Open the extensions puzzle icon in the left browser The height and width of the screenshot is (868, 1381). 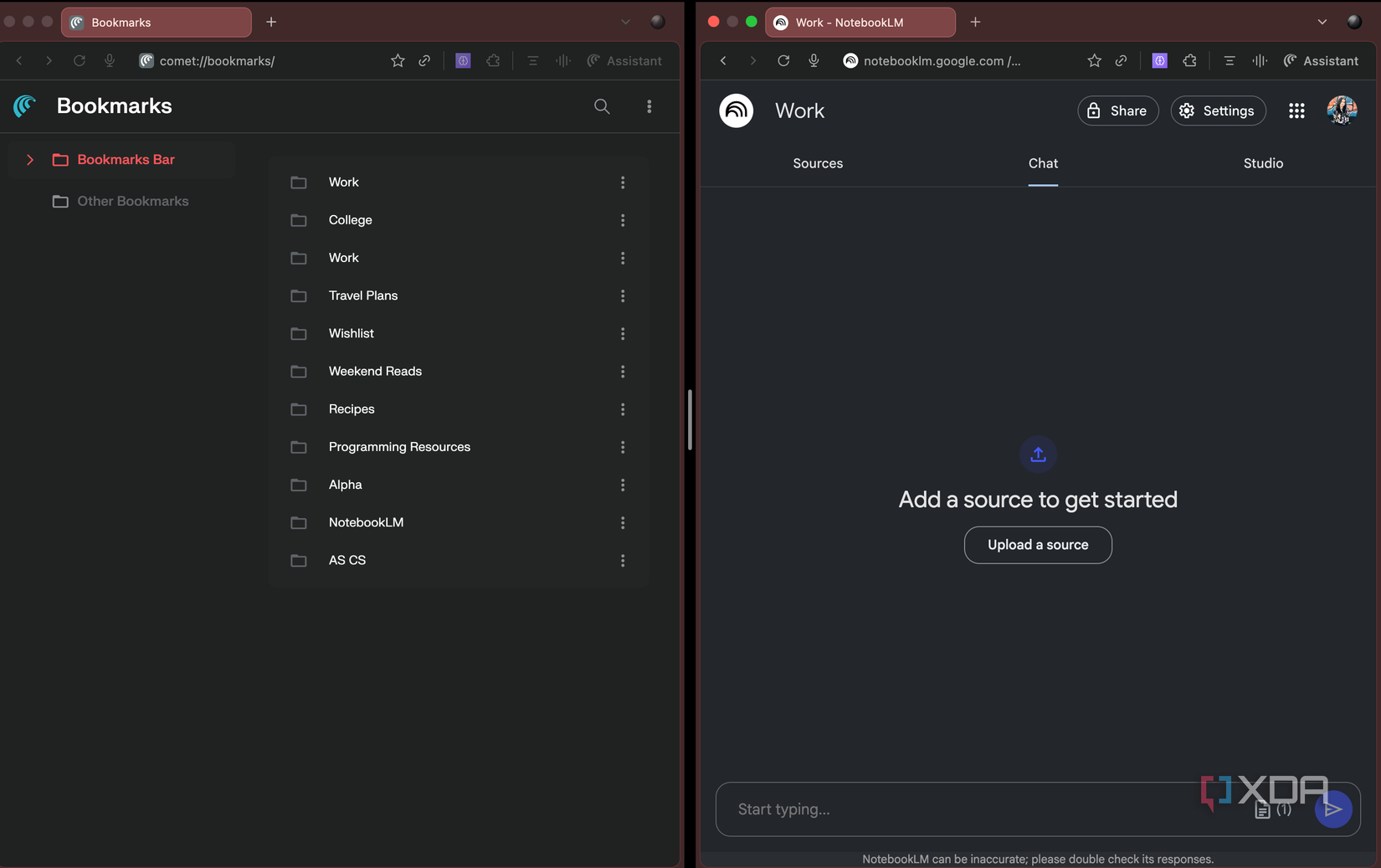pos(493,60)
